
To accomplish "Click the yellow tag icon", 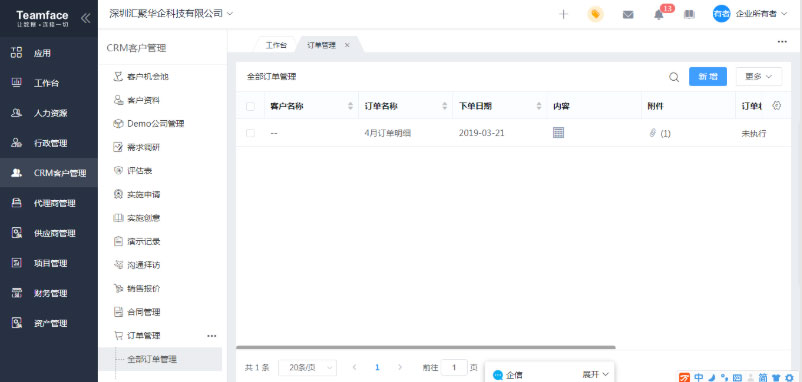I will pos(595,14).
